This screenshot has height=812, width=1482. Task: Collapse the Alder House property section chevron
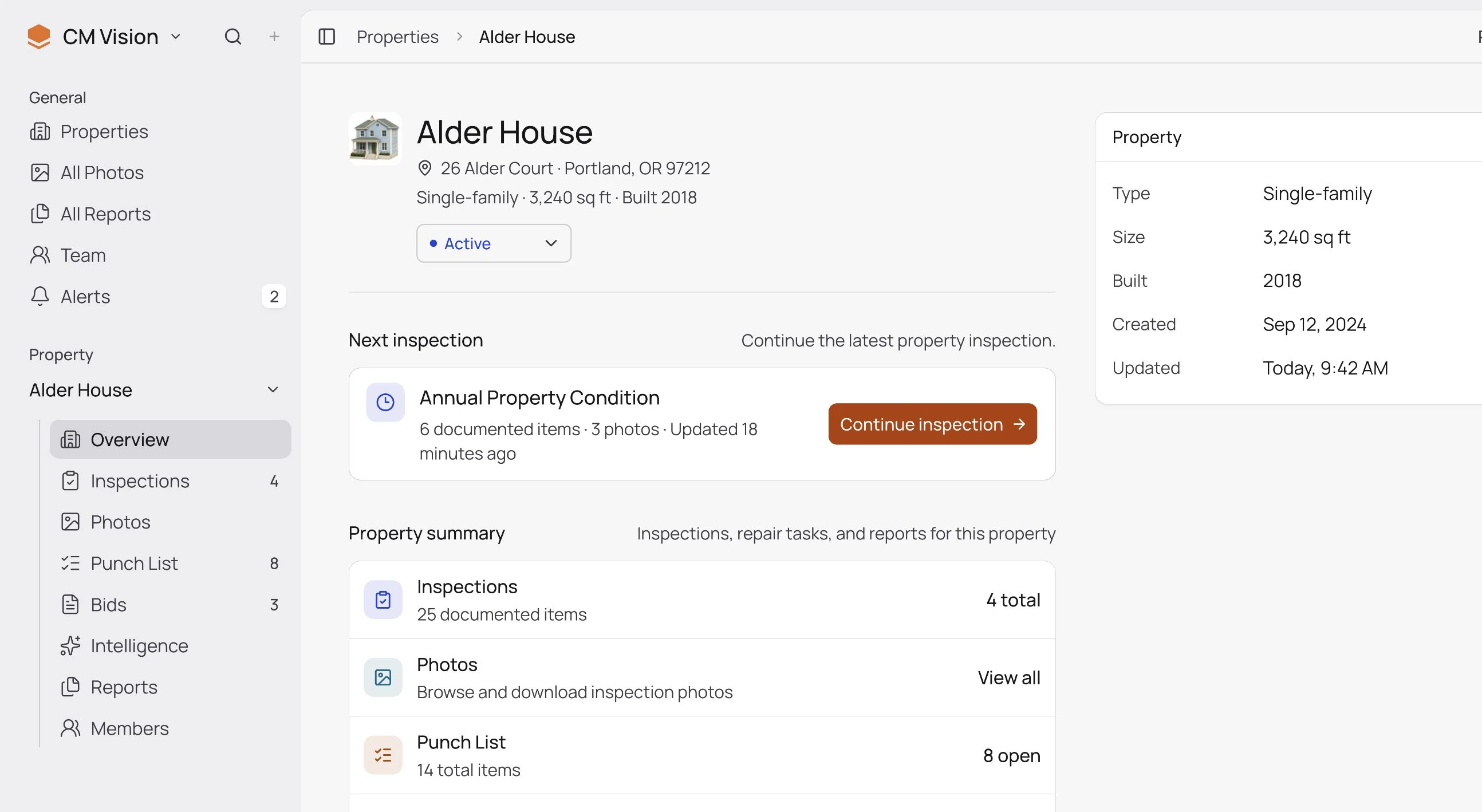click(273, 389)
